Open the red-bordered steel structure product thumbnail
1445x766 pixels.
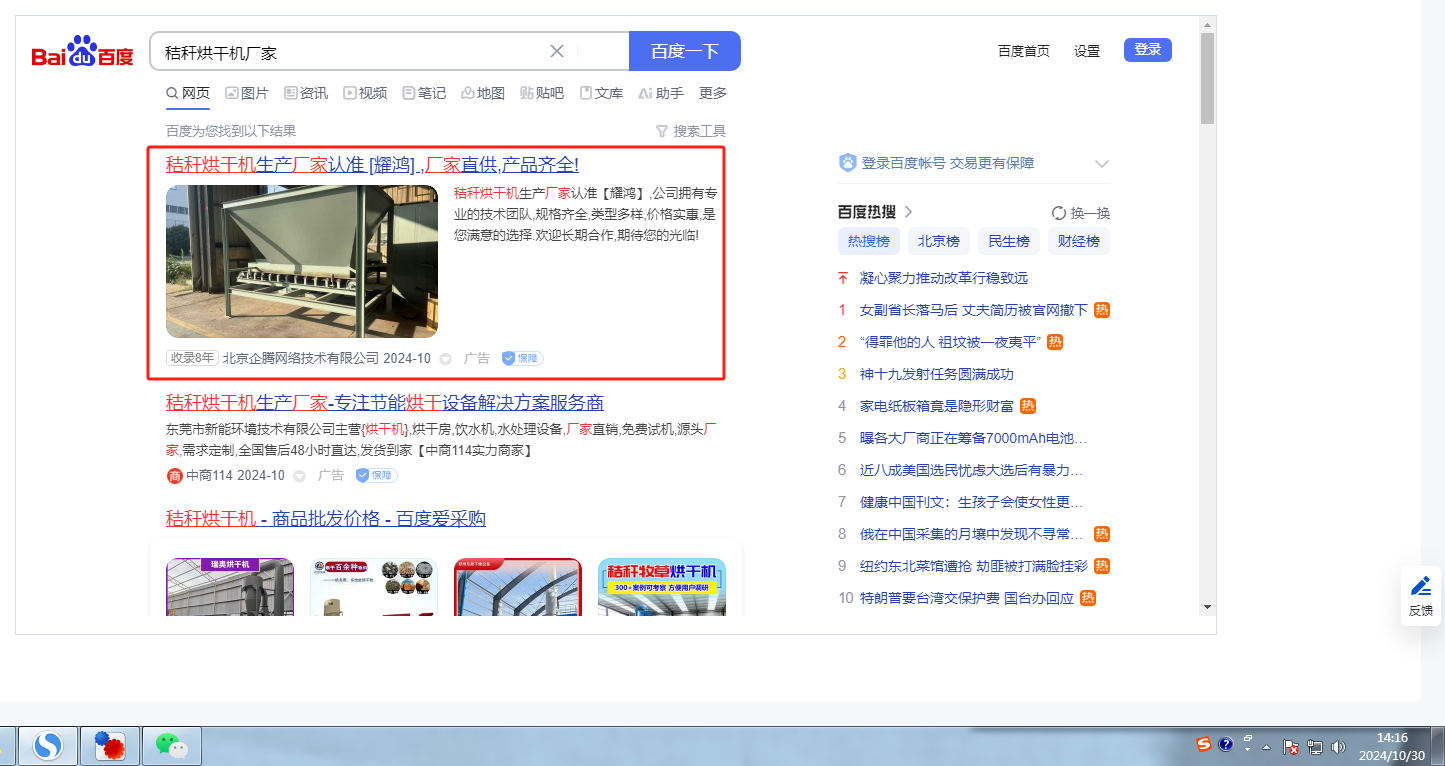tap(518, 587)
